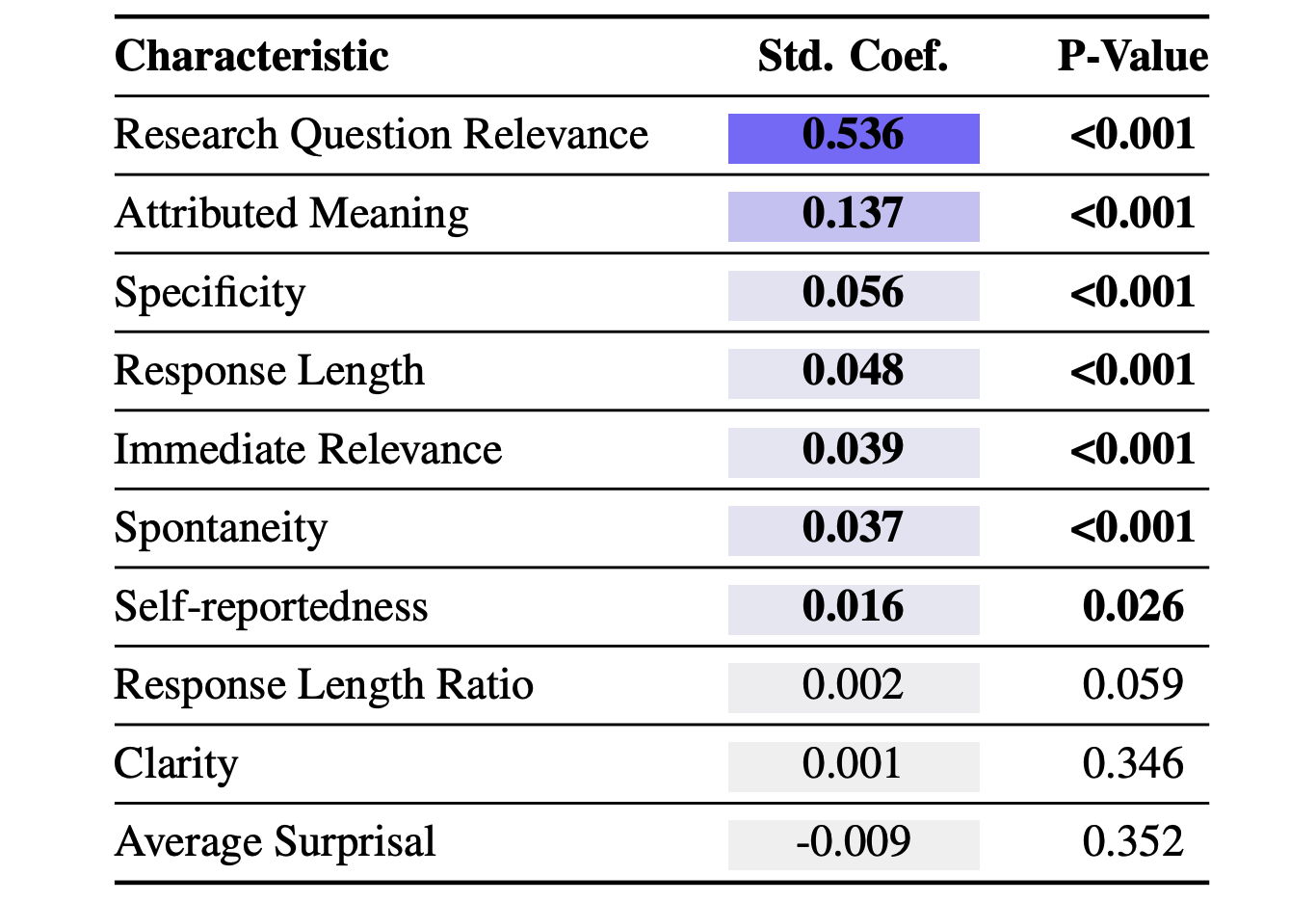Click the gray -0.009 coefficient cell
This screenshot has width=1316, height=902.
[x=853, y=844]
